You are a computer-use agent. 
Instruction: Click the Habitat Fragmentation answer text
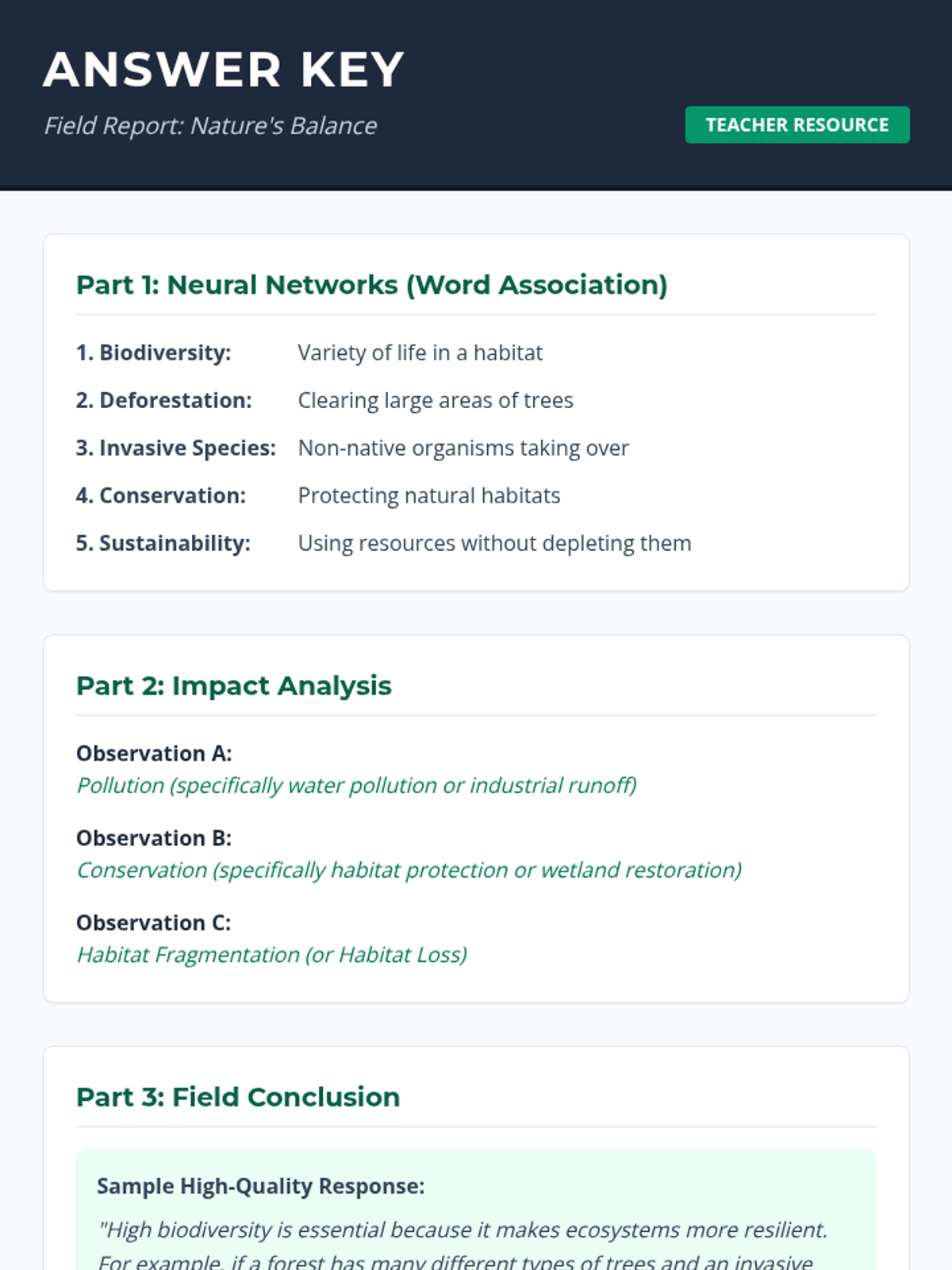(271, 954)
